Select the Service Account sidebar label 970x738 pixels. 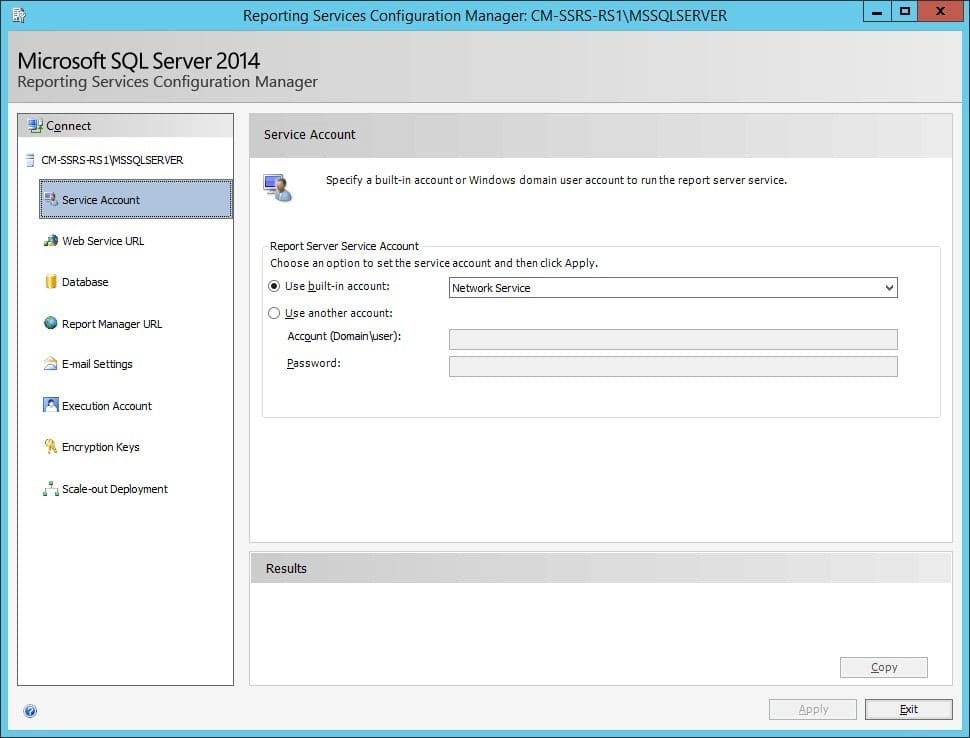click(101, 200)
